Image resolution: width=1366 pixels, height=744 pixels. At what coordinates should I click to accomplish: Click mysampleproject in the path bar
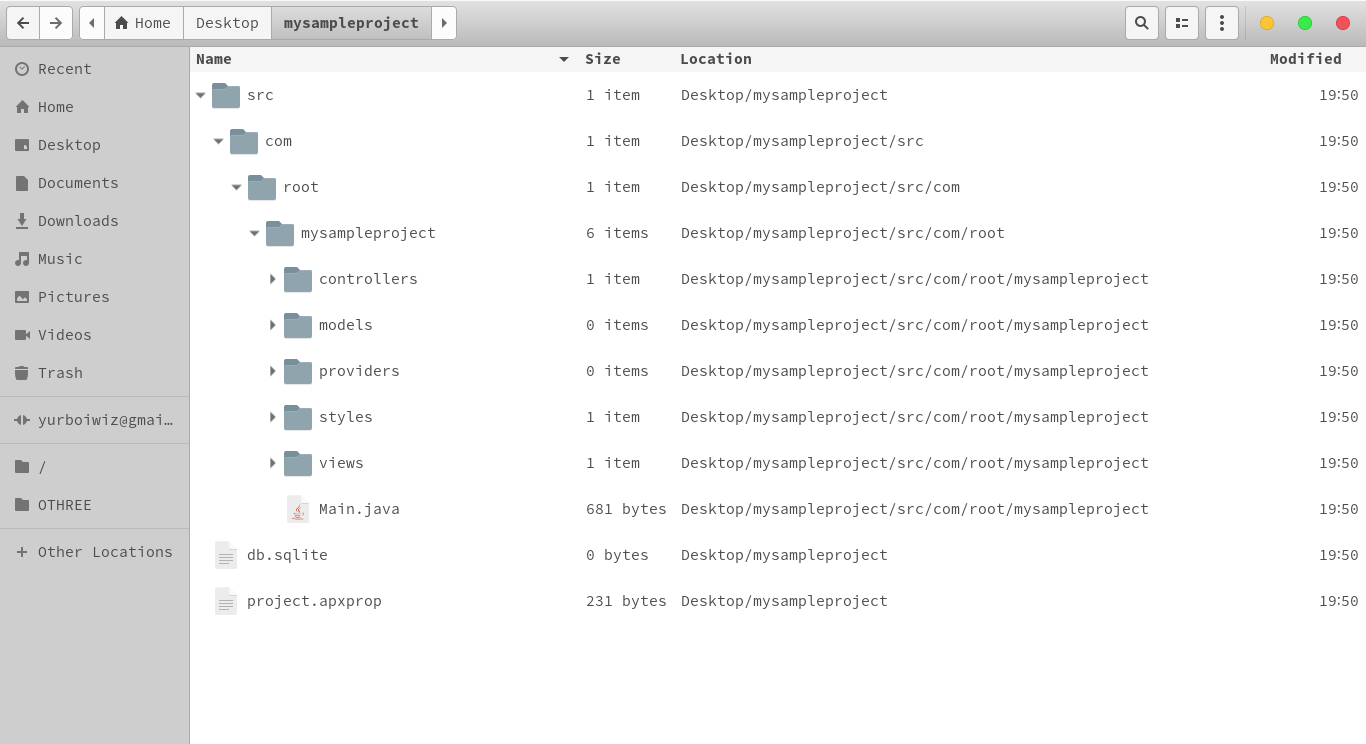pyautogui.click(x=351, y=23)
